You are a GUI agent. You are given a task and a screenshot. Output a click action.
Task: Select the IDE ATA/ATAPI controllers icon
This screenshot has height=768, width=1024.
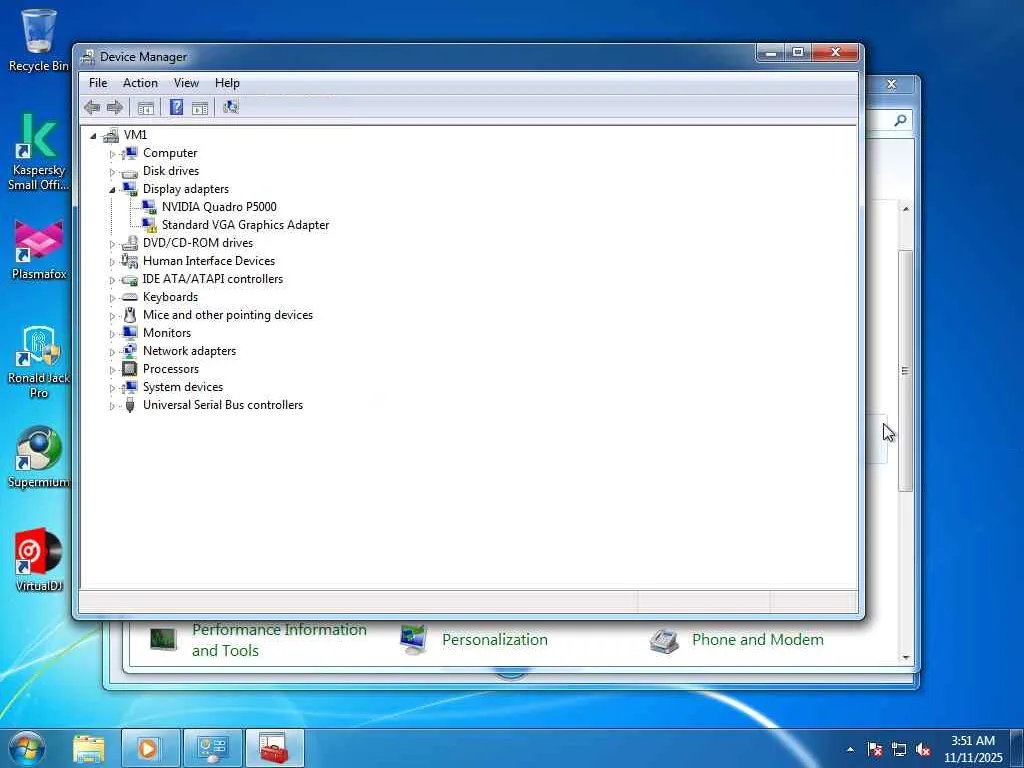coord(130,280)
